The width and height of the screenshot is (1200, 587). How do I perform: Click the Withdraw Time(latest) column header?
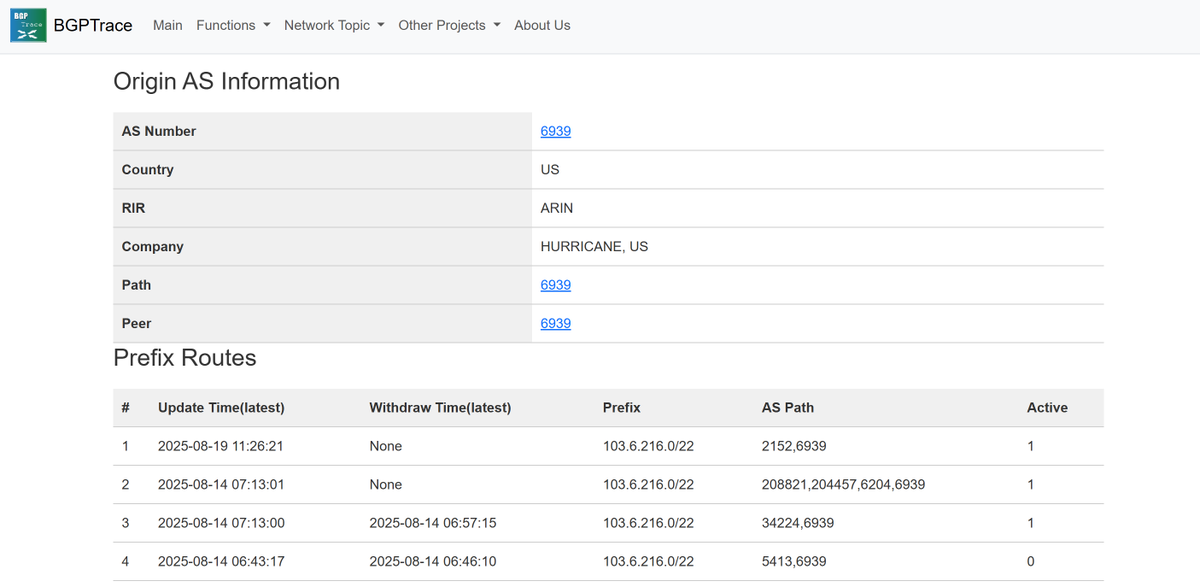pyautogui.click(x=440, y=408)
